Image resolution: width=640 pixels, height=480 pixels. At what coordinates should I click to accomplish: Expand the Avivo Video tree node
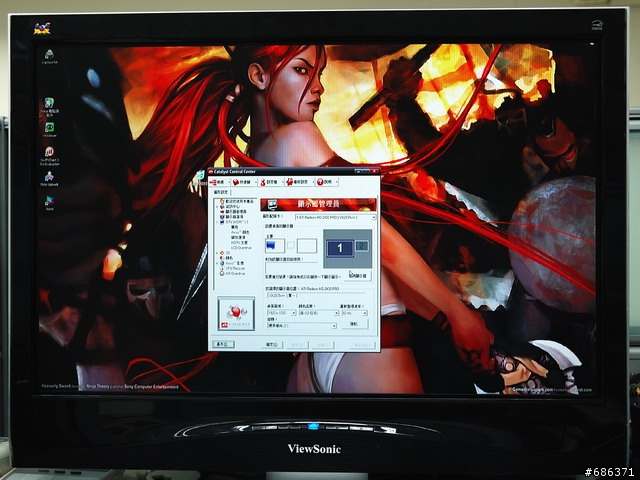(217, 263)
